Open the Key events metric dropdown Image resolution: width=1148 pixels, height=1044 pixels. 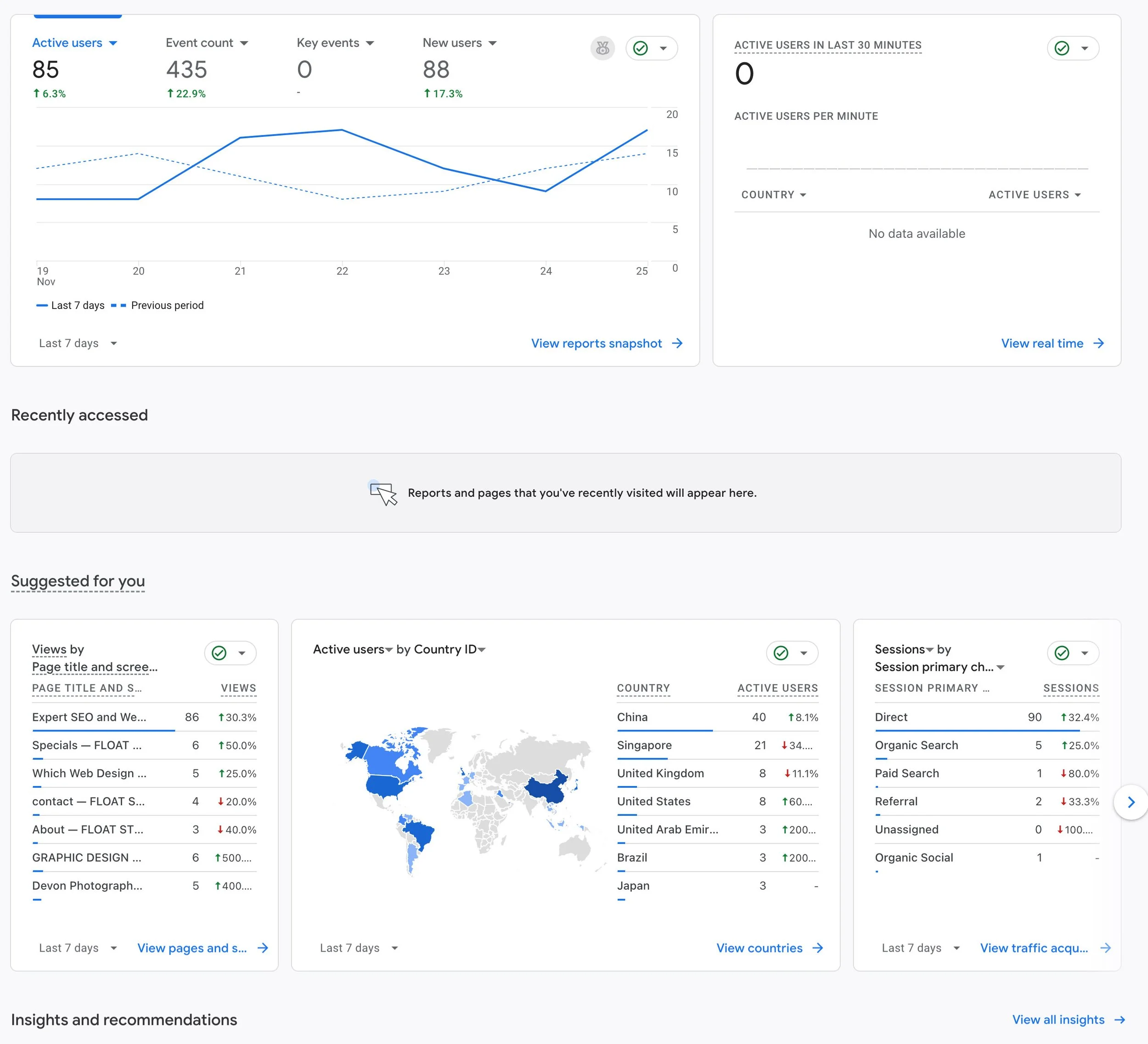coord(370,43)
